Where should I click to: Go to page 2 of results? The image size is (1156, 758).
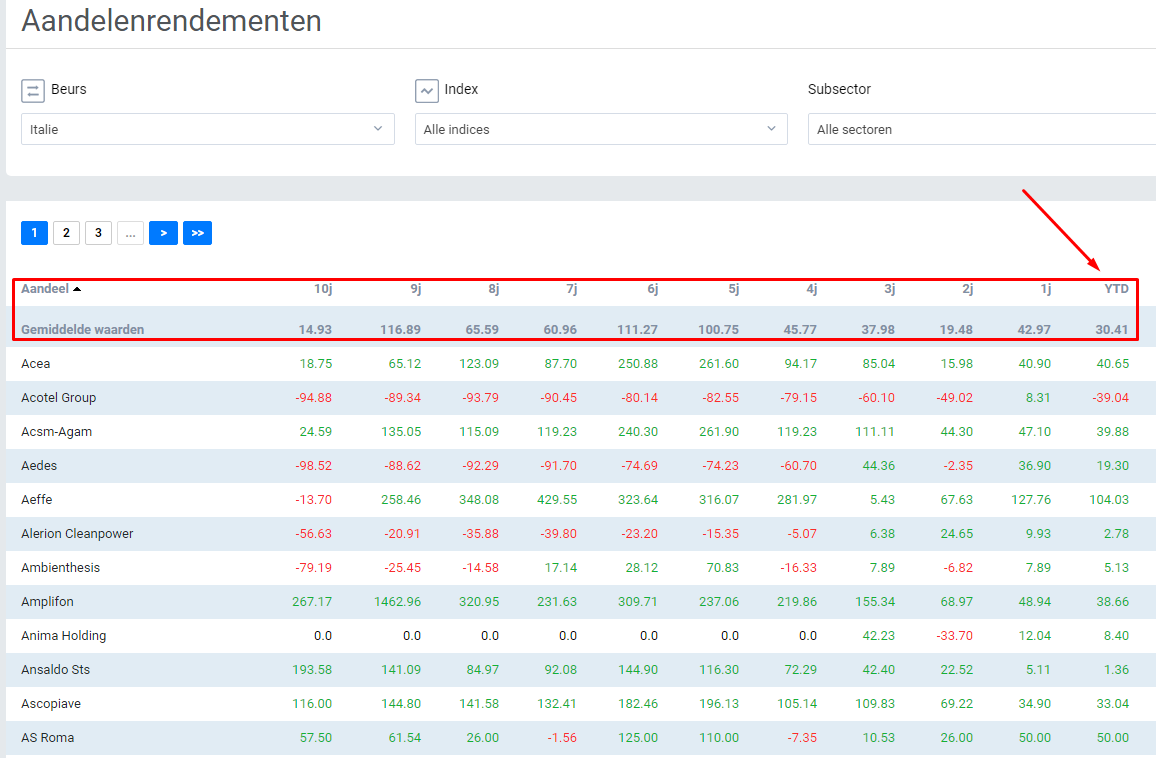pyautogui.click(x=66, y=233)
